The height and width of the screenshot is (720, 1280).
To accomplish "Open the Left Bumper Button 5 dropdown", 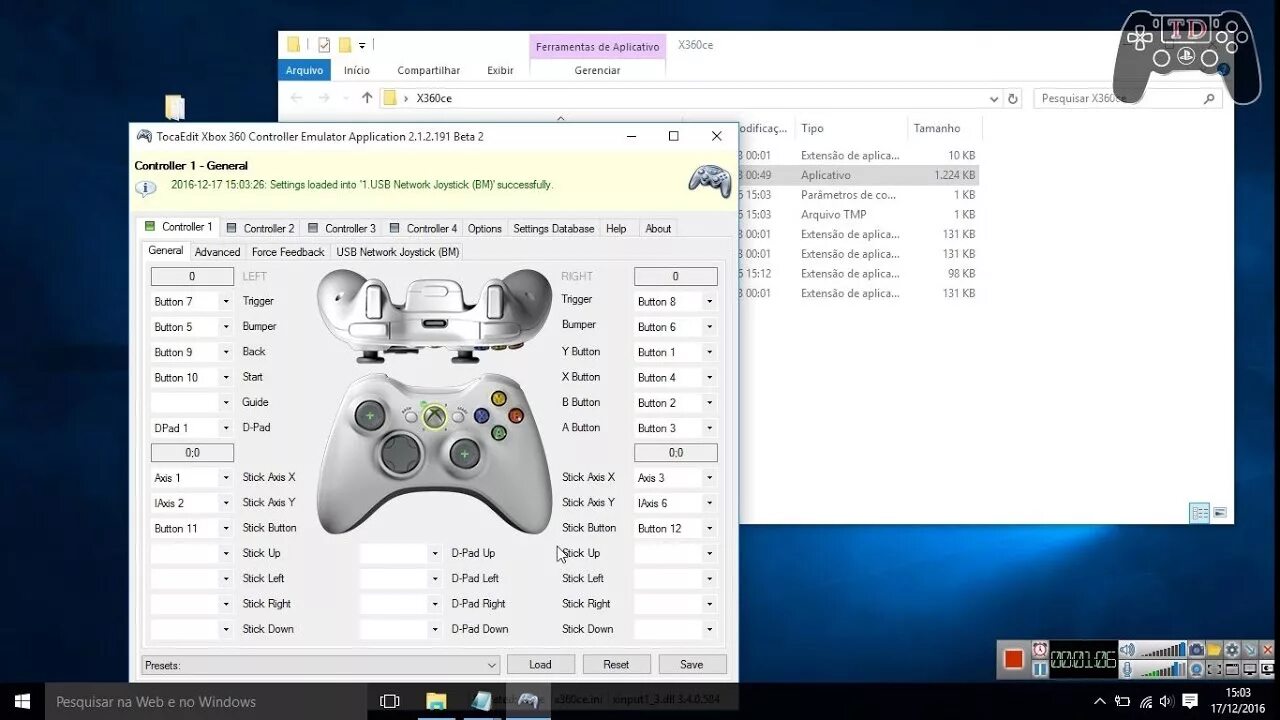I will (226, 327).
